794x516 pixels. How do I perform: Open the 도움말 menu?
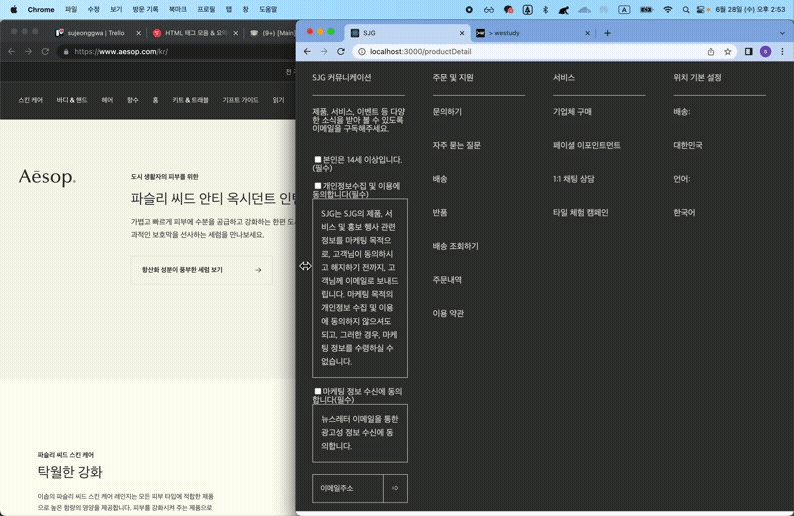point(268,9)
